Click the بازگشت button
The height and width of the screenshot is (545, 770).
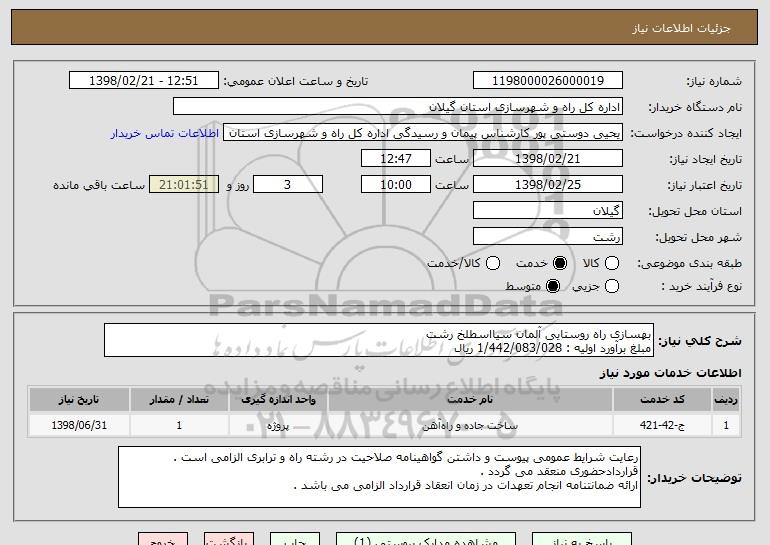coord(229,539)
